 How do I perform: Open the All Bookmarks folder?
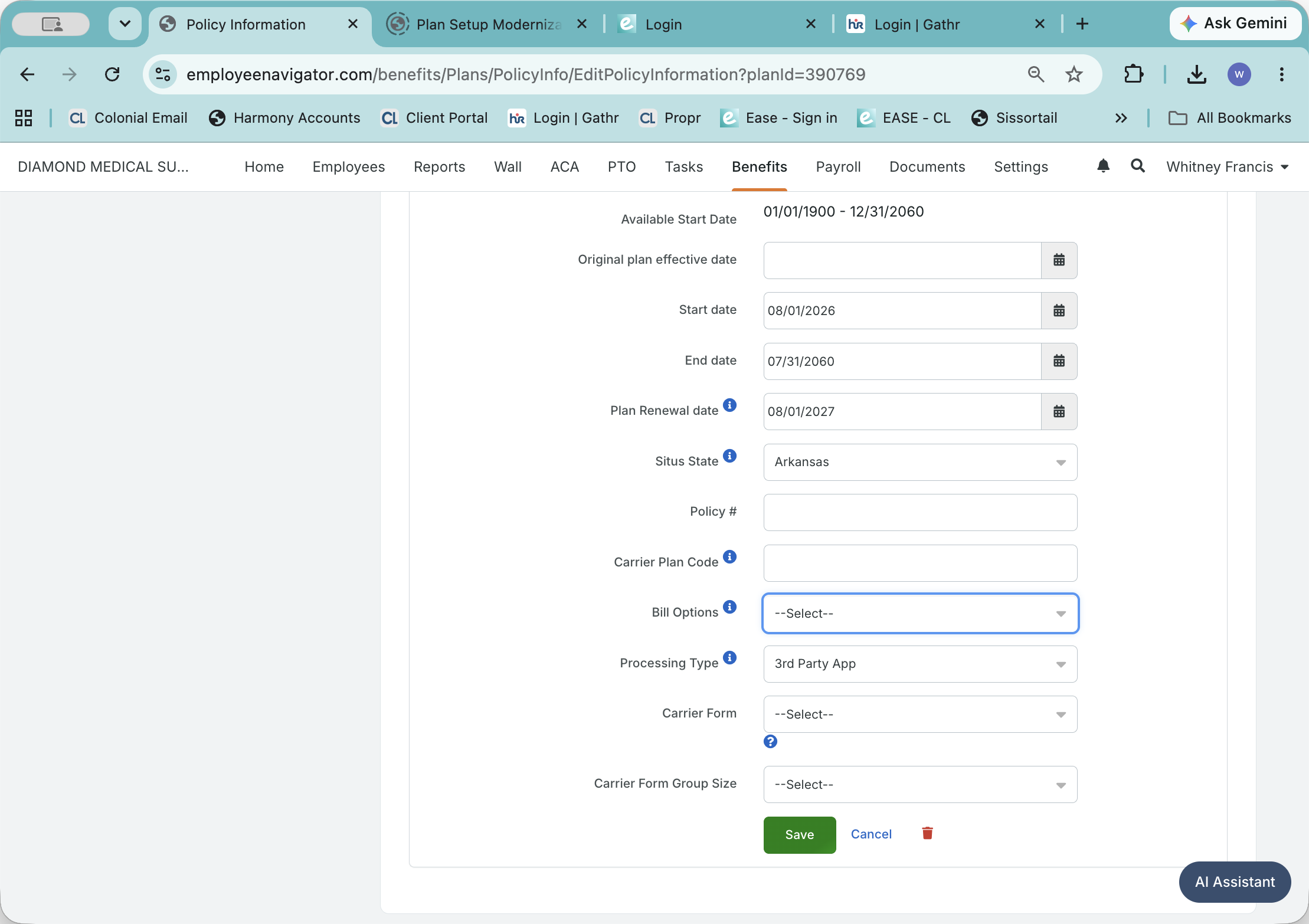[1230, 118]
